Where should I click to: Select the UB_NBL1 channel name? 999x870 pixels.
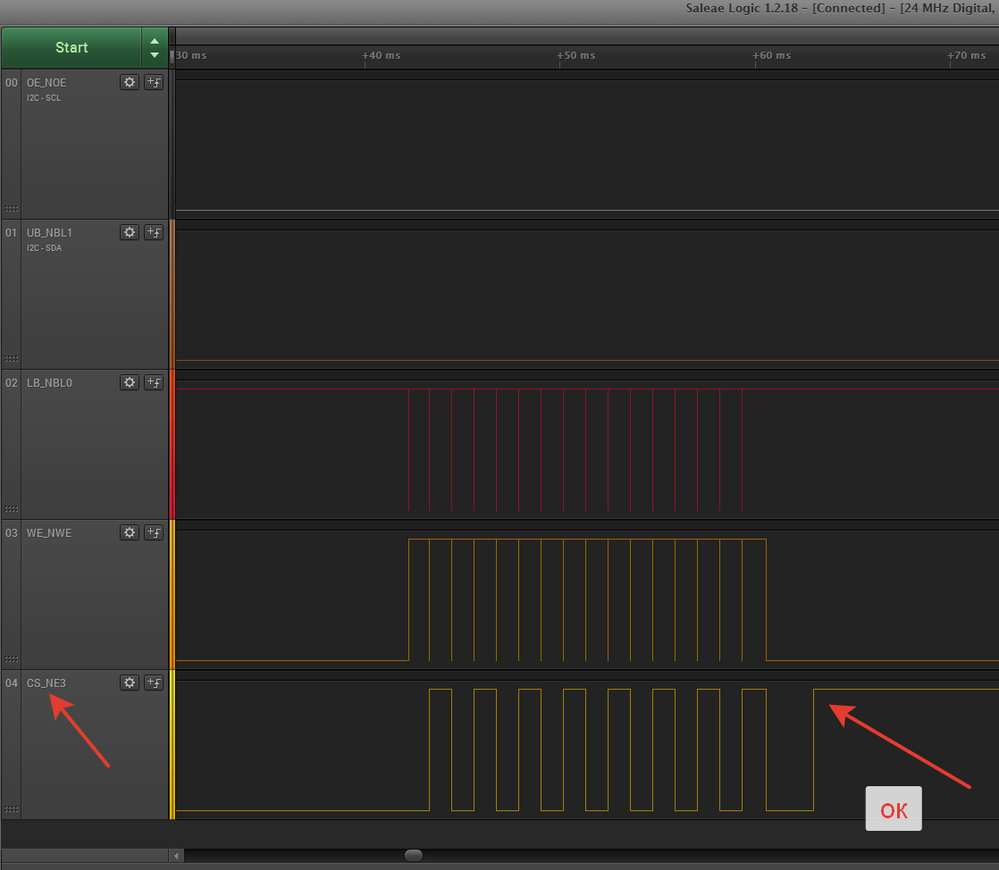(49, 233)
